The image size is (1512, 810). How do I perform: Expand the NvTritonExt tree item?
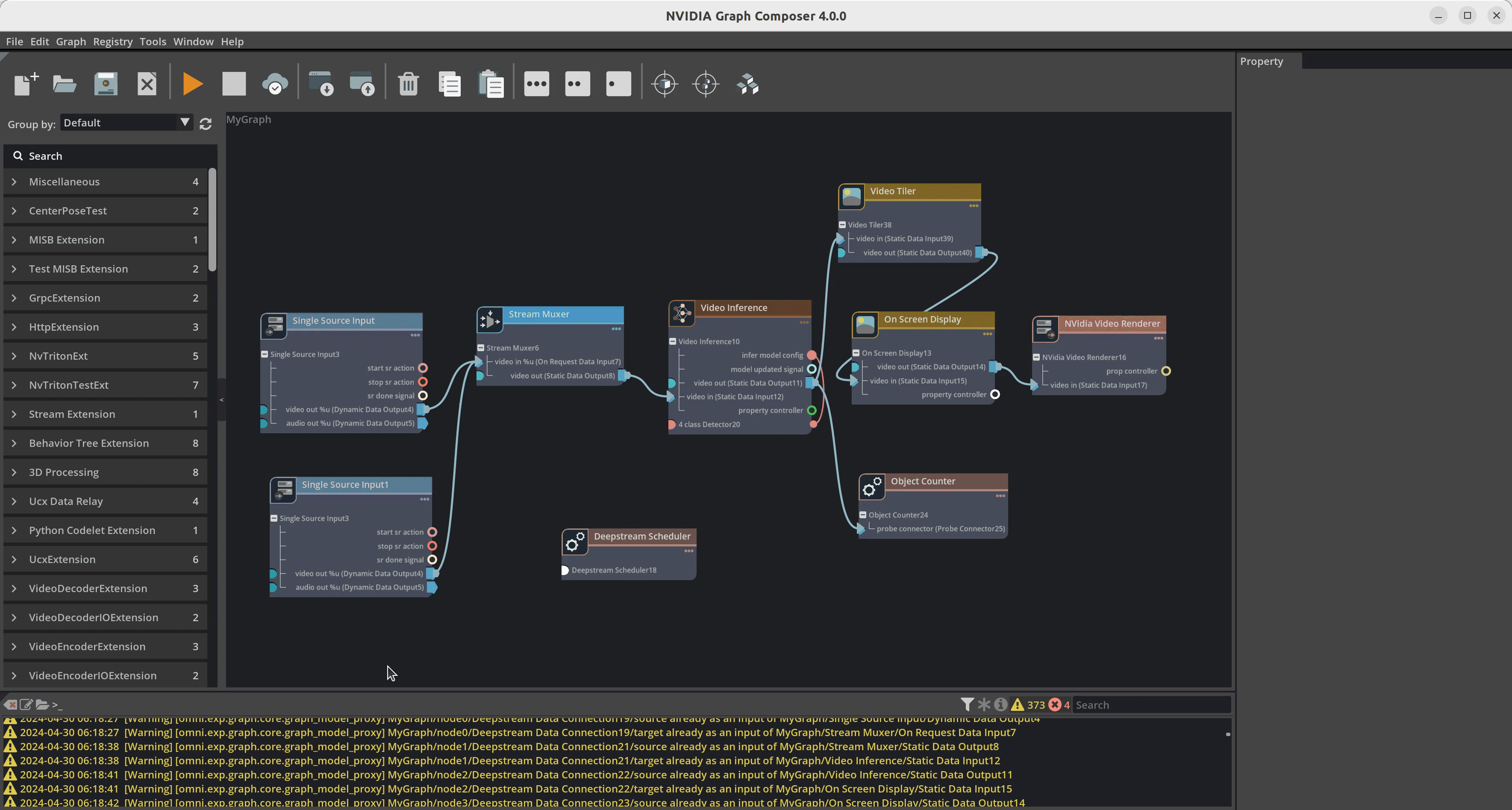(x=14, y=356)
